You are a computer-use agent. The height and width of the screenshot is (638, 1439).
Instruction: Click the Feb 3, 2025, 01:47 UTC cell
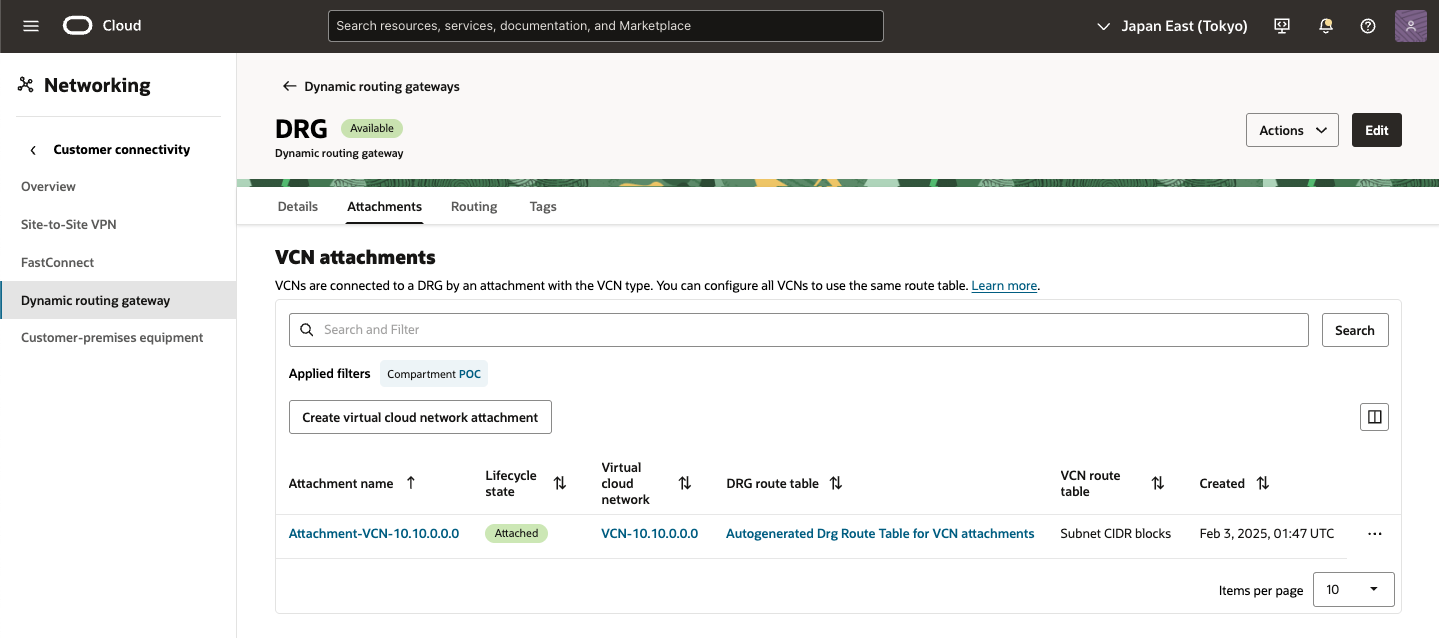click(1267, 534)
